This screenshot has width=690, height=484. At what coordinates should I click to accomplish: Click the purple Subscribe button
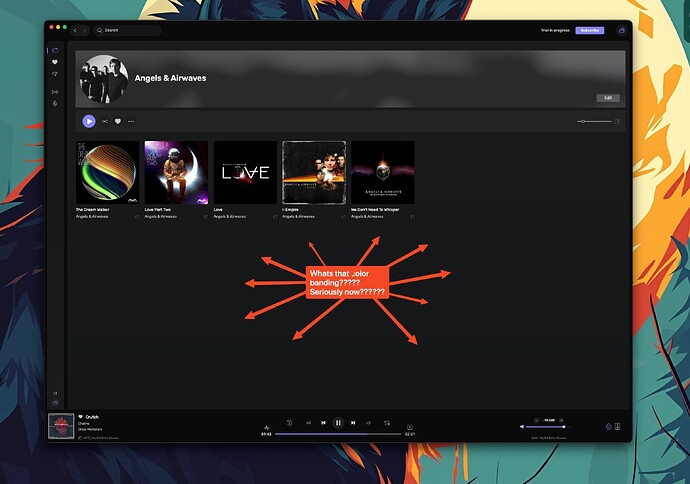[x=590, y=30]
